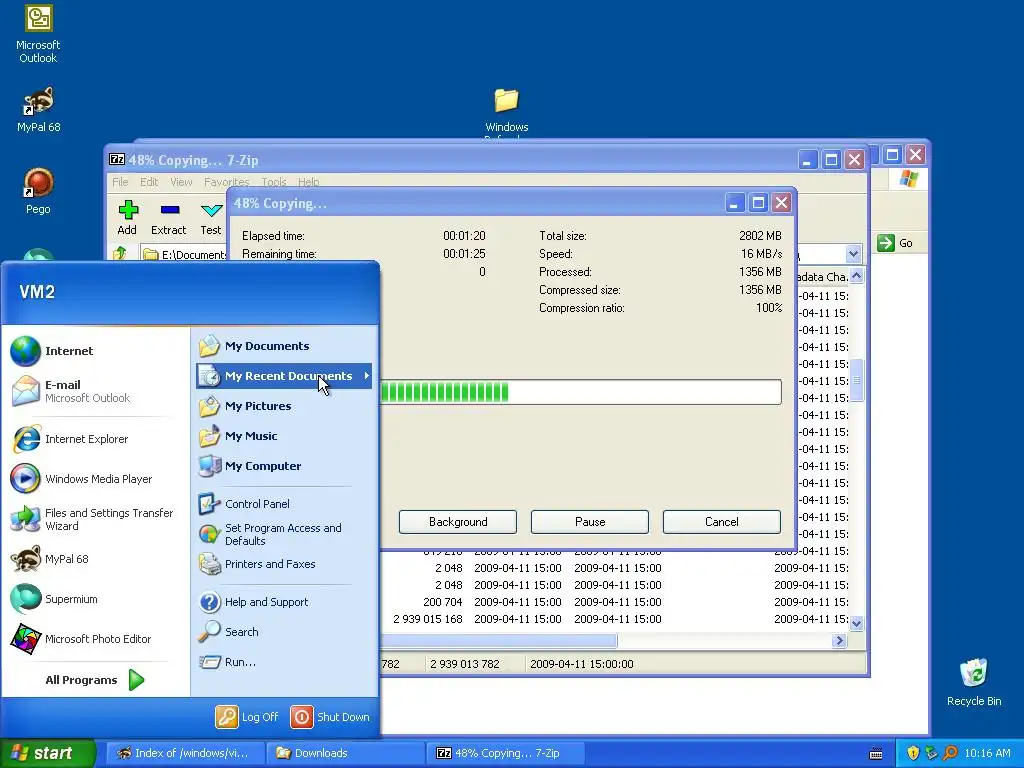1024x768 pixels.
Task: Open Microsoft Outlook desktop shortcut
Action: point(38,34)
